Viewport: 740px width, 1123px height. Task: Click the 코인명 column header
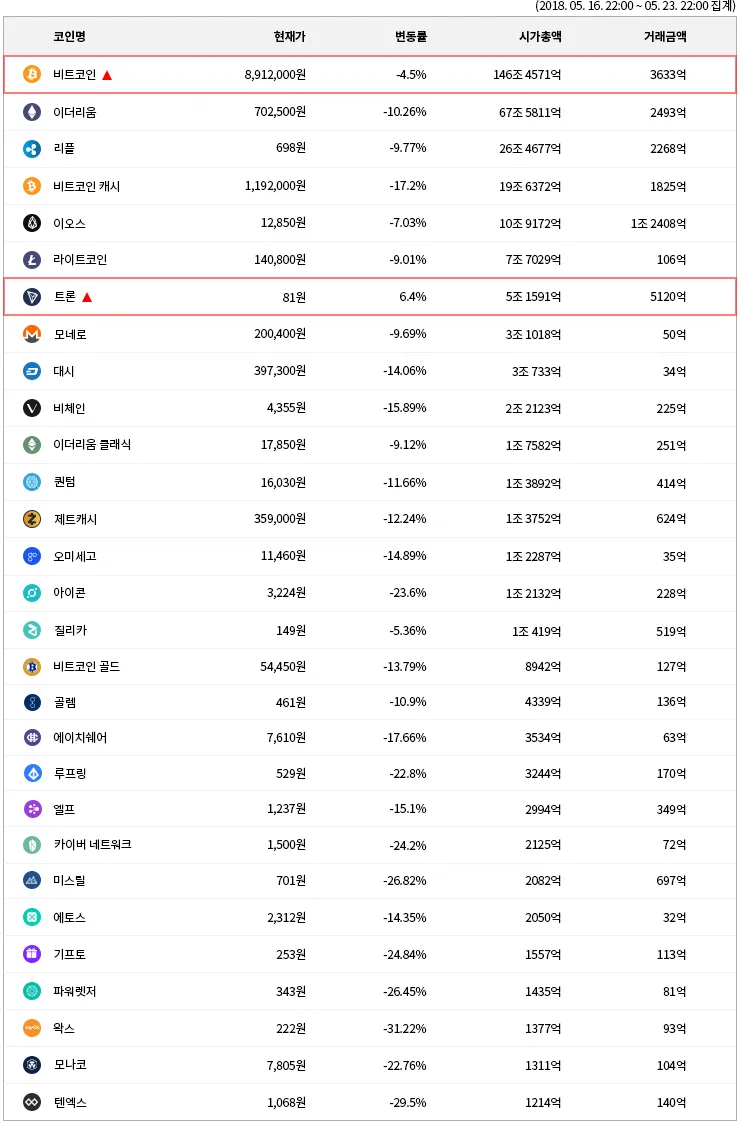[x=69, y=37]
